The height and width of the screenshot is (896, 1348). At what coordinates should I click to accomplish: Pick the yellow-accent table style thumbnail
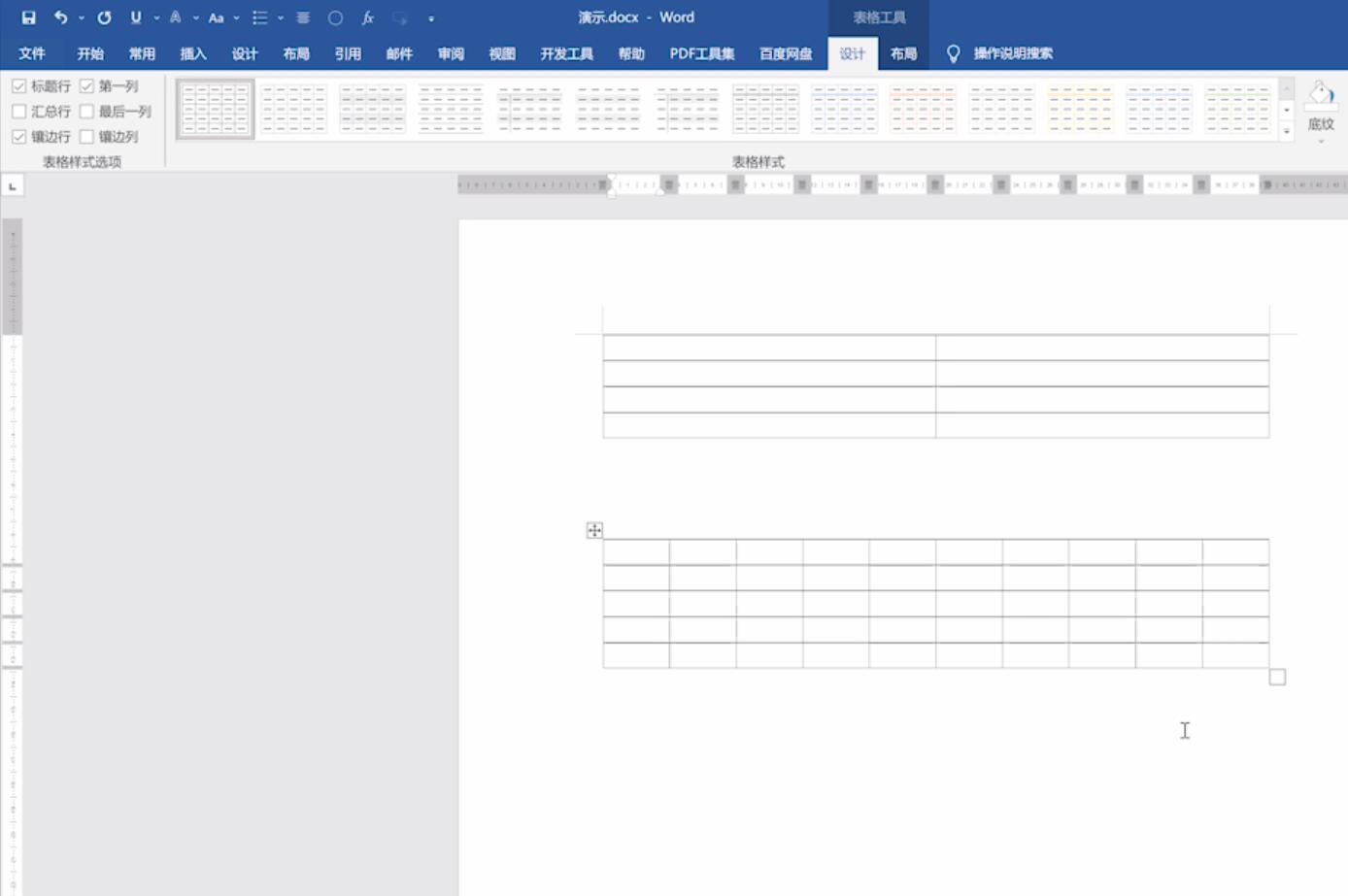coord(1080,109)
